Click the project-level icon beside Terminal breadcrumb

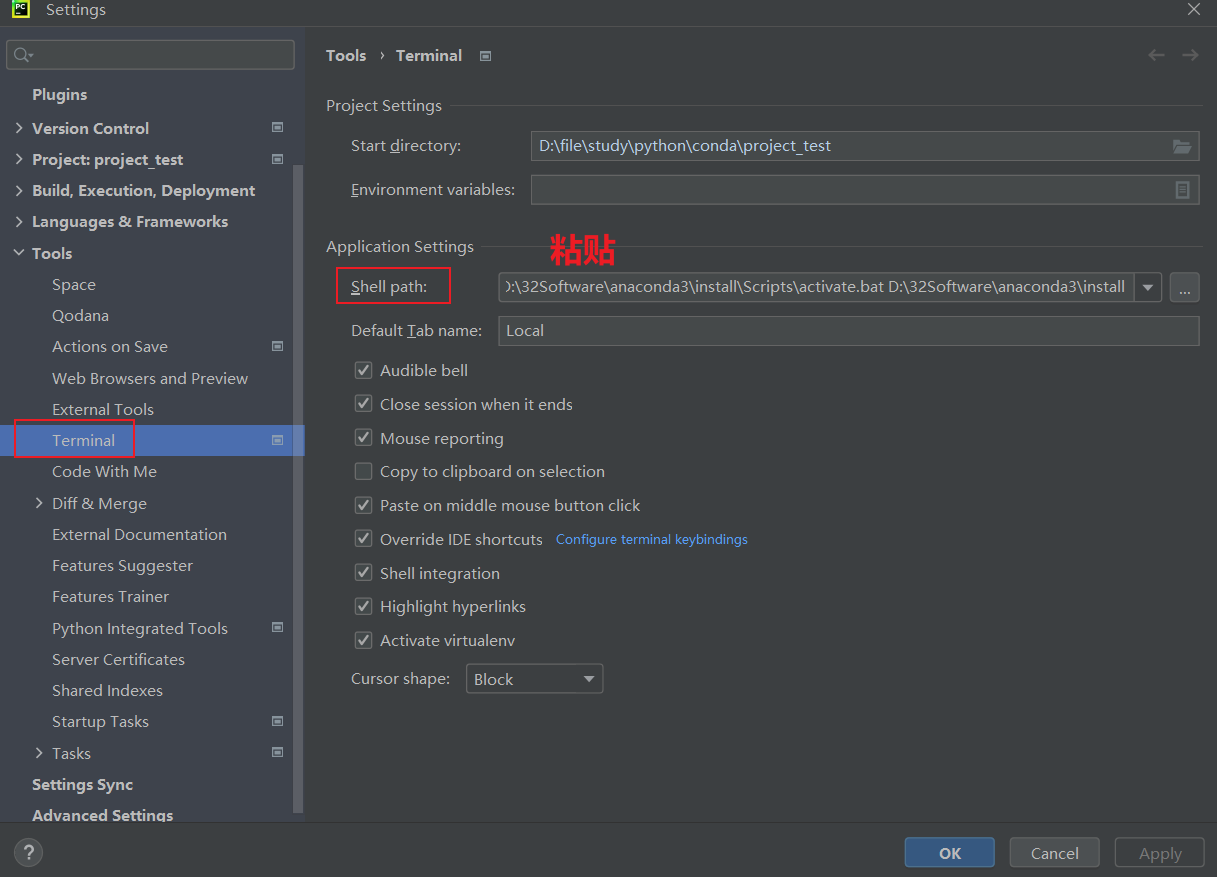point(485,56)
